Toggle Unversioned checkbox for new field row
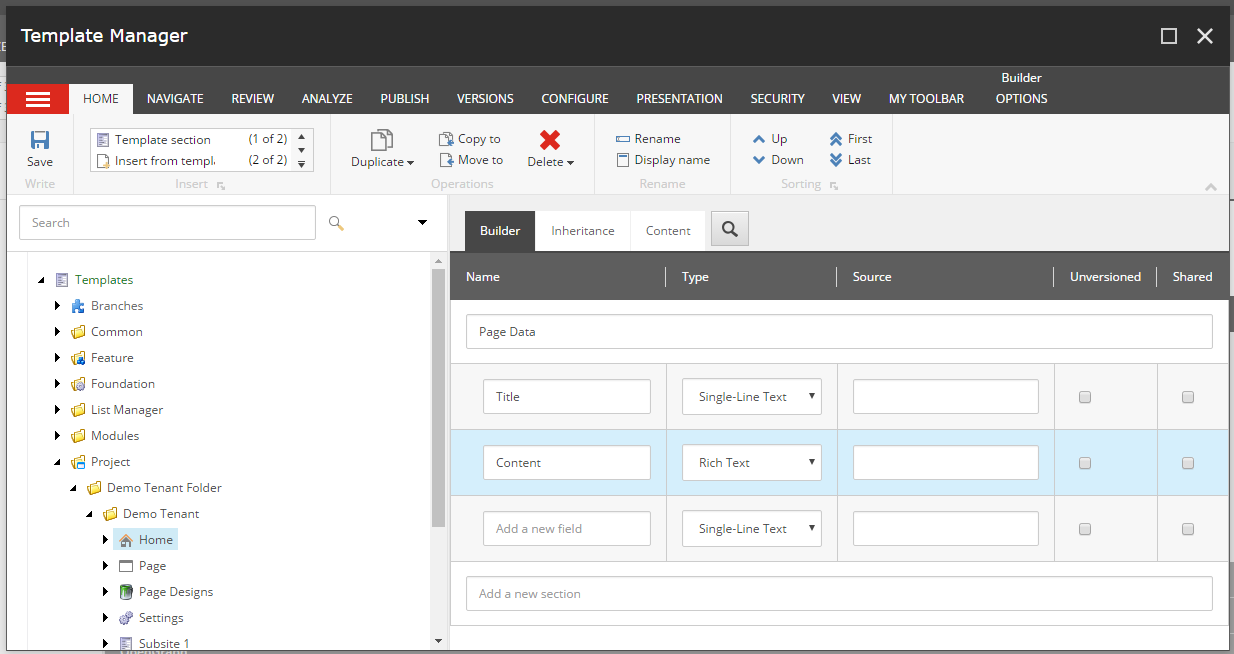This screenshot has height=654, width=1234. point(1085,529)
